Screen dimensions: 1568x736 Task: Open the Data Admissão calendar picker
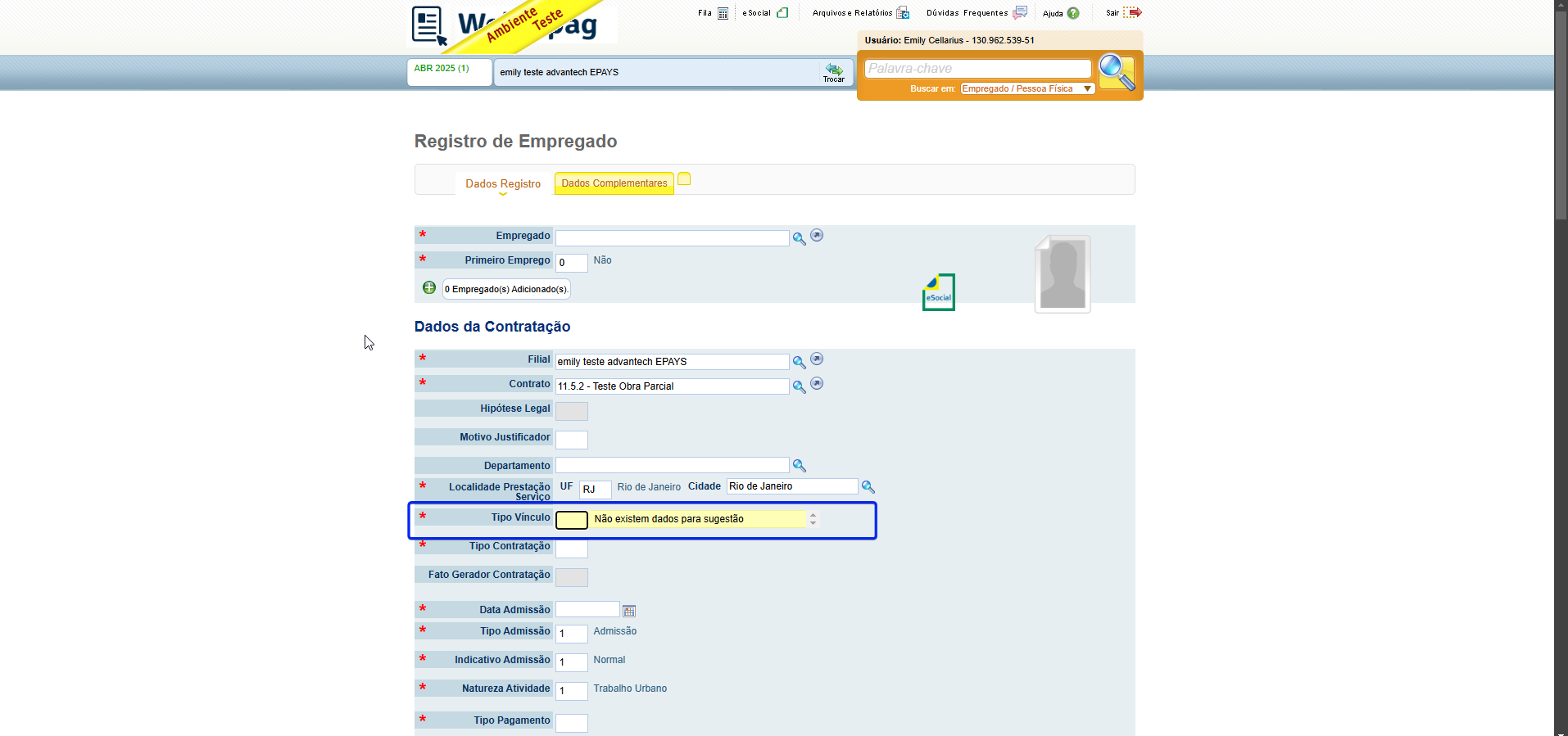click(x=629, y=611)
